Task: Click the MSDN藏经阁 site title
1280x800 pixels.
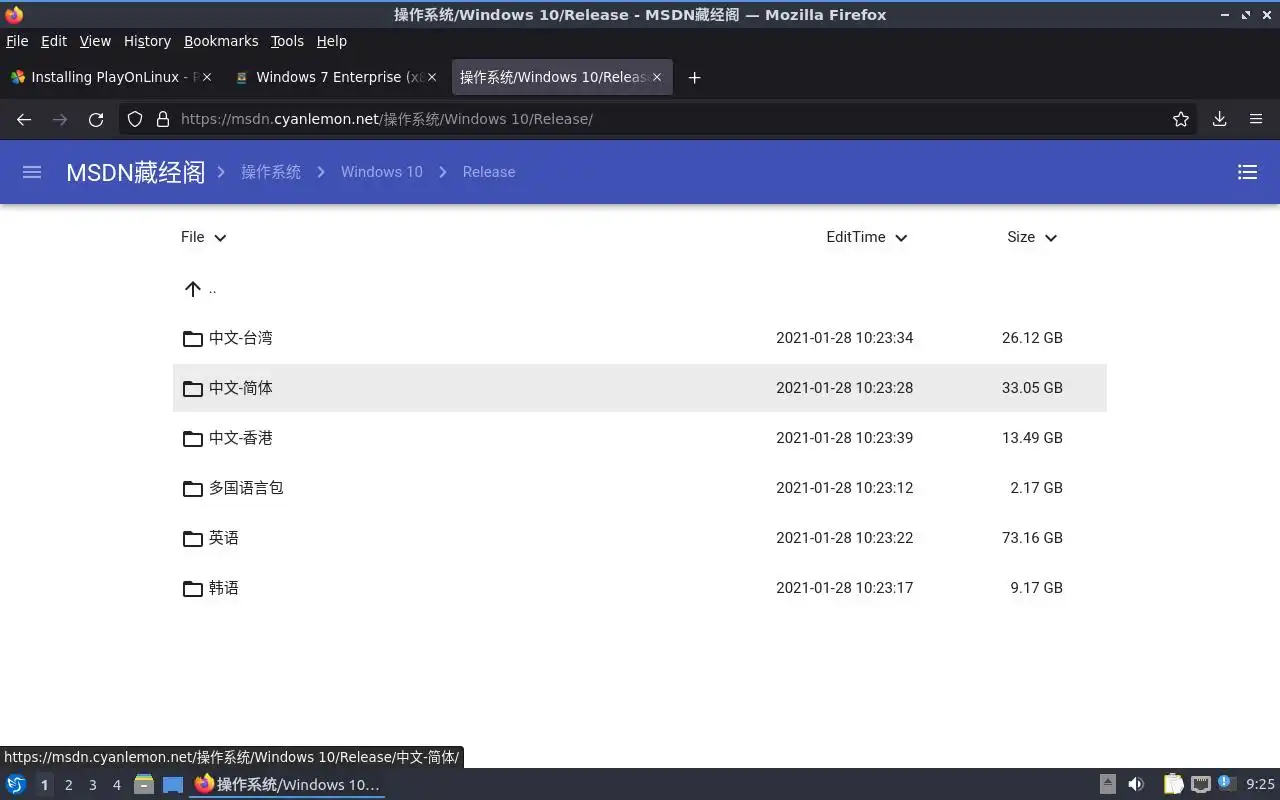Action: (135, 172)
